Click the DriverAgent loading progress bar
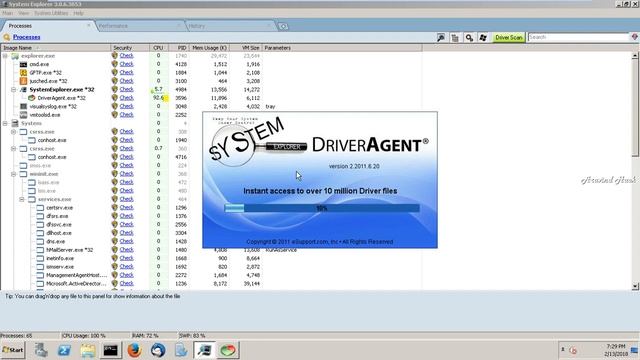This screenshot has width=640, height=360. tap(322, 208)
